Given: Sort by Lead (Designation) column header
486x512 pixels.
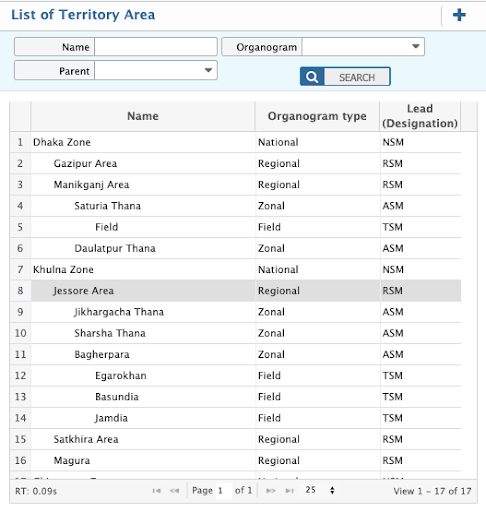Looking at the screenshot, I should click(420, 116).
